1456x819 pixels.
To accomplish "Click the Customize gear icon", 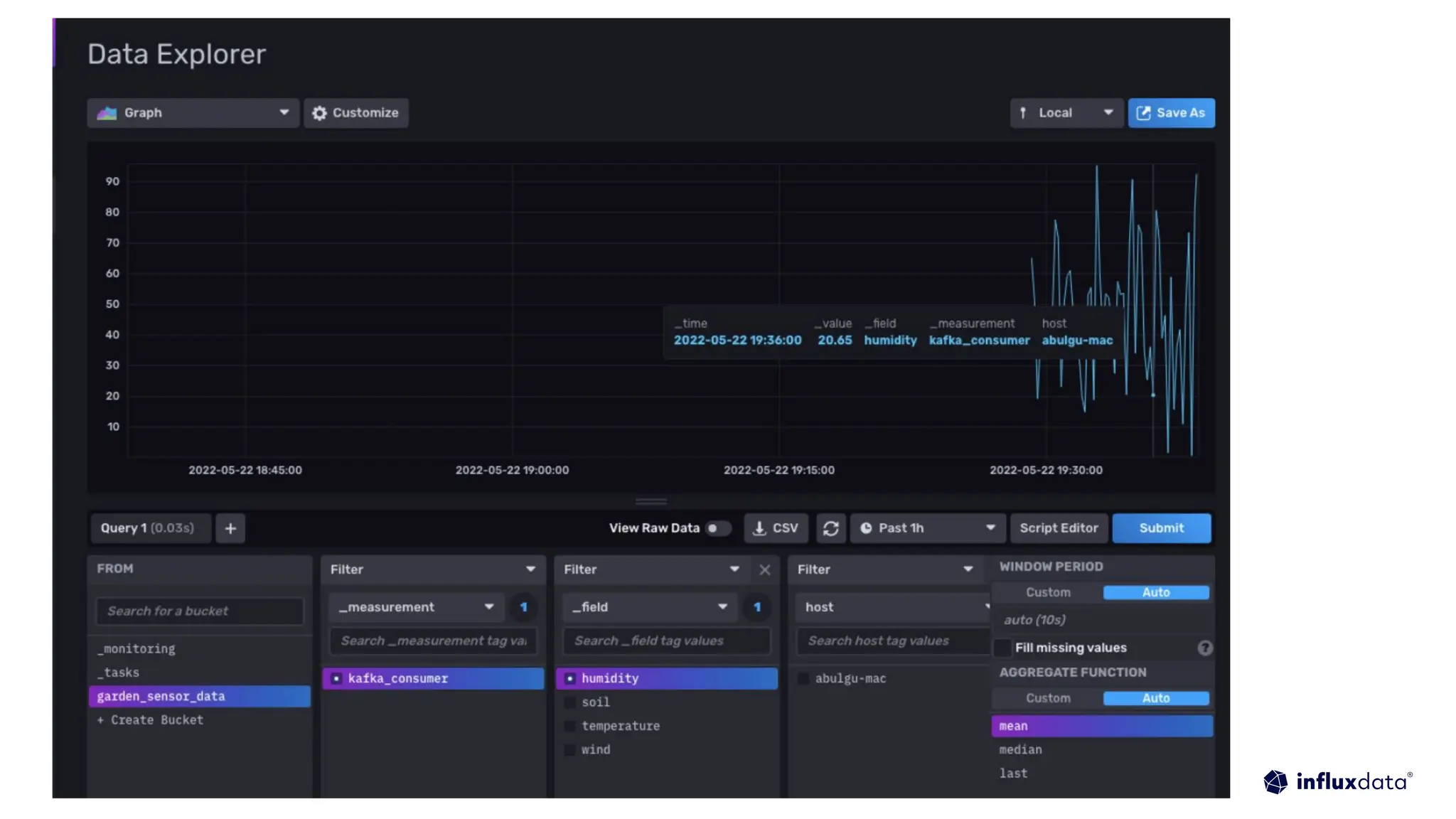I will pyautogui.click(x=319, y=113).
